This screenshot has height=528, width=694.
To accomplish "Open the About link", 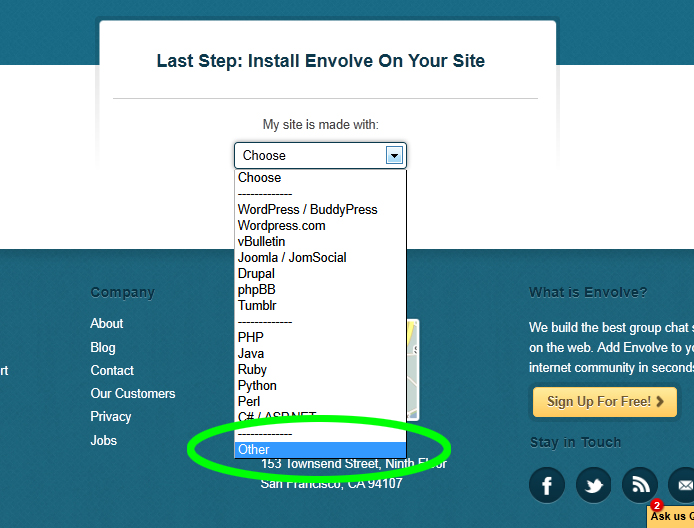I will (107, 323).
